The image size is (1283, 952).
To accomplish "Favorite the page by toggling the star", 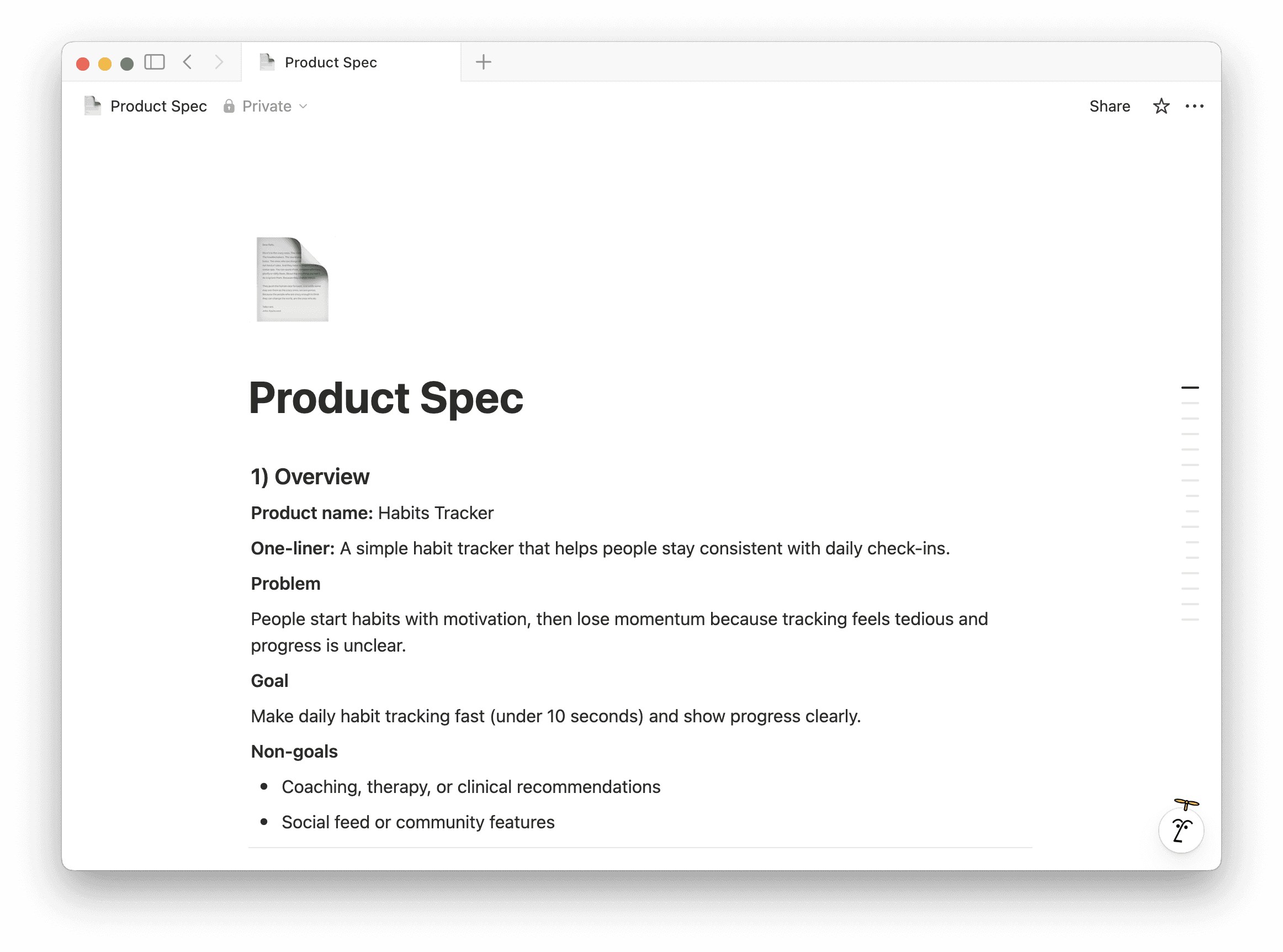I will point(1162,106).
